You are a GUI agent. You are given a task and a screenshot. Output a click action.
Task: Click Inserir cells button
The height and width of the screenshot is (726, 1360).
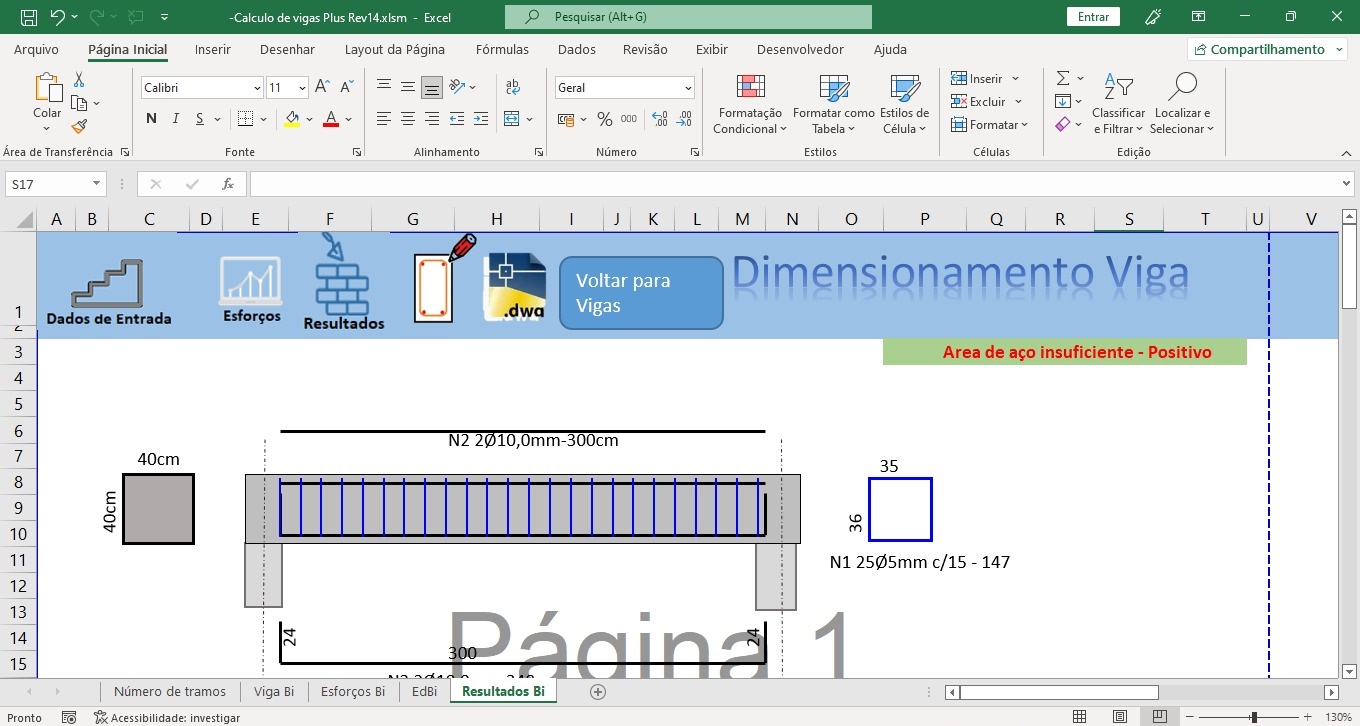click(976, 78)
